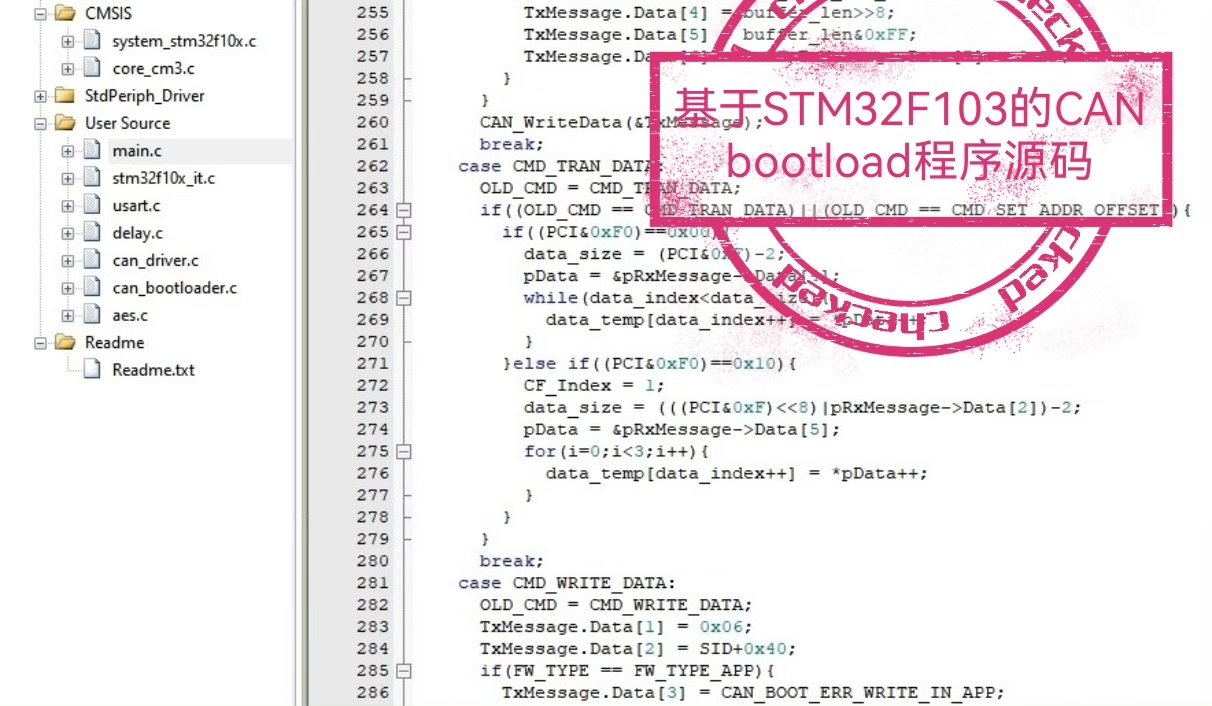Image resolution: width=1212 pixels, height=706 pixels.
Task: Click 'pData = &pRxMessage->Data[5];' line
Action: pyautogui.click(x=682, y=429)
